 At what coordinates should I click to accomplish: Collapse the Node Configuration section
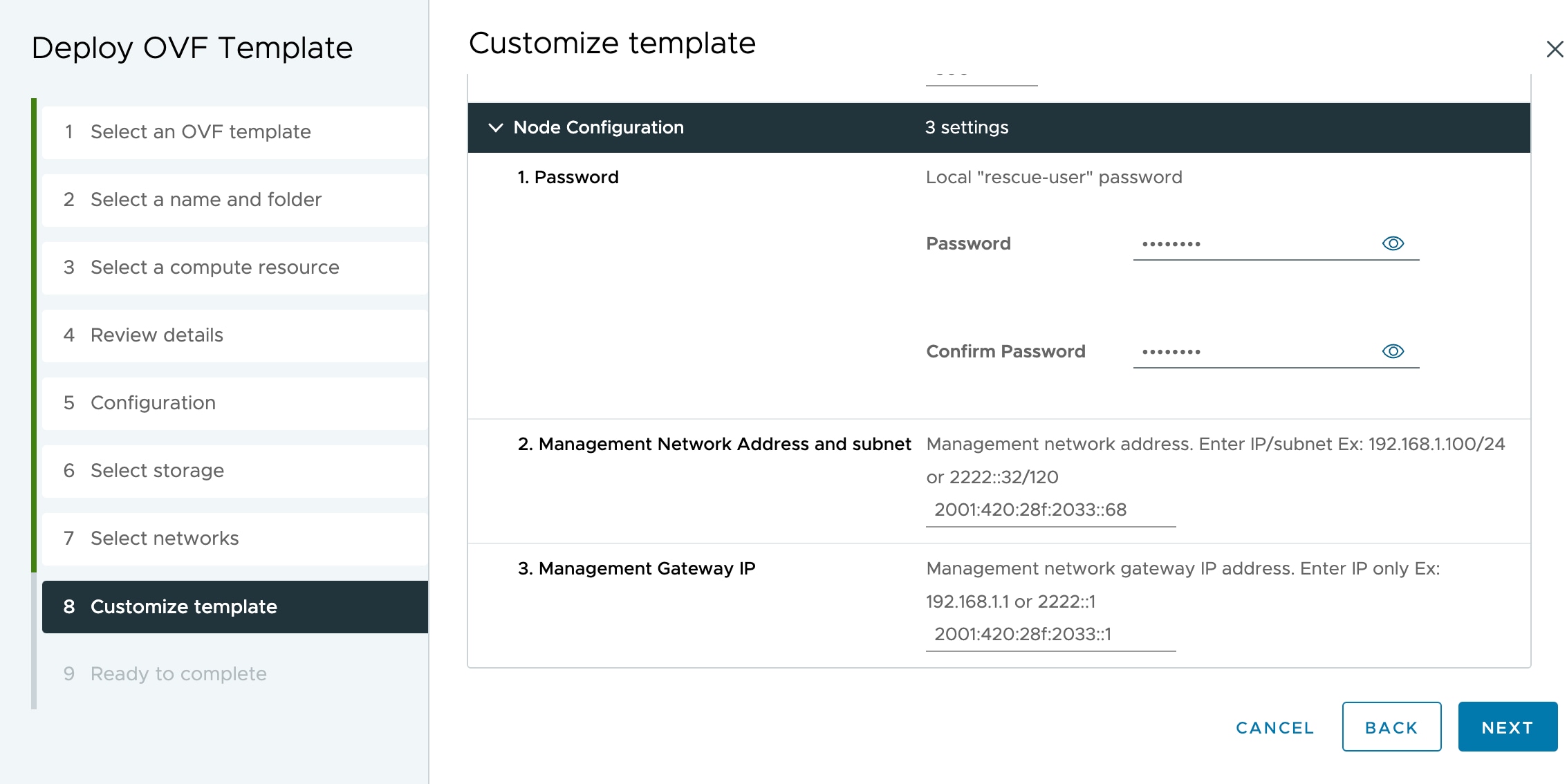(495, 127)
